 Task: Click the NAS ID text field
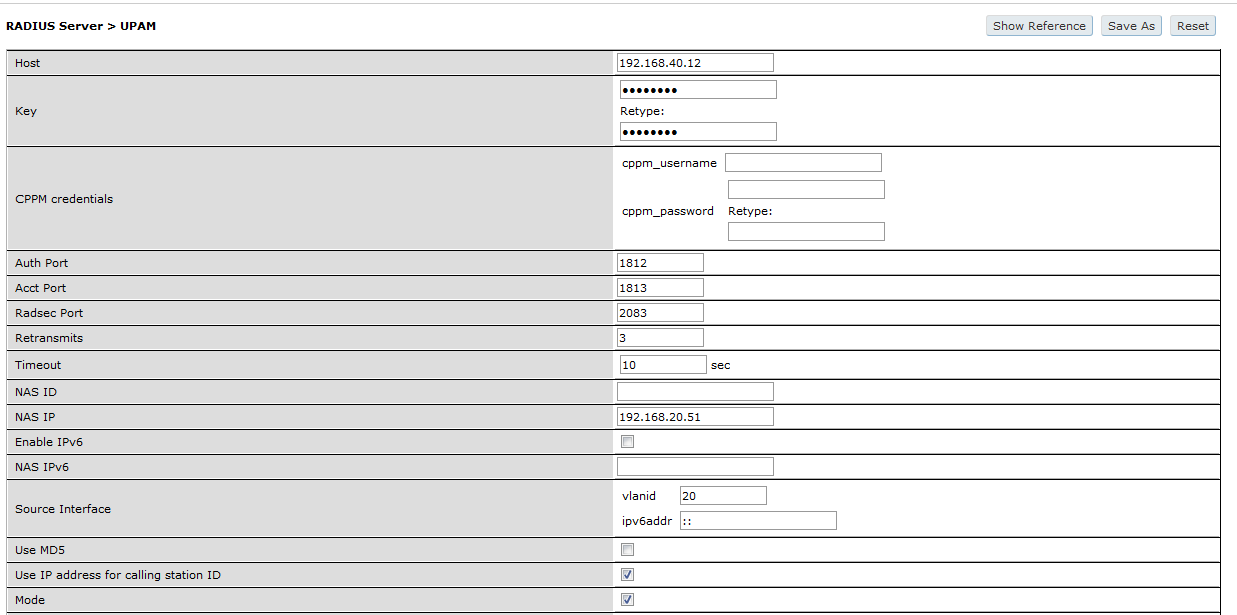coord(695,391)
